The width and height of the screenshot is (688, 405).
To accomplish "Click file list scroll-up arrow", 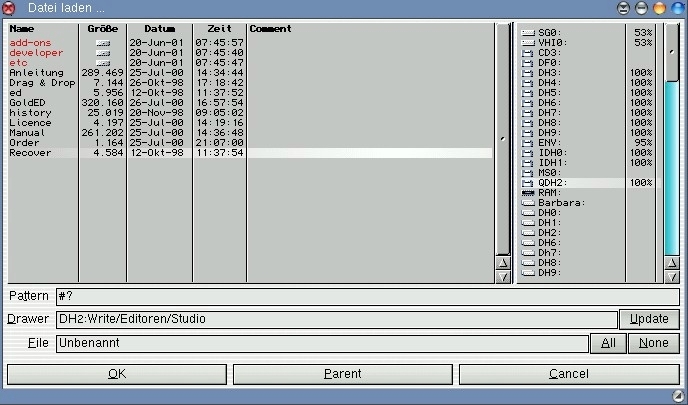I will (x=503, y=263).
